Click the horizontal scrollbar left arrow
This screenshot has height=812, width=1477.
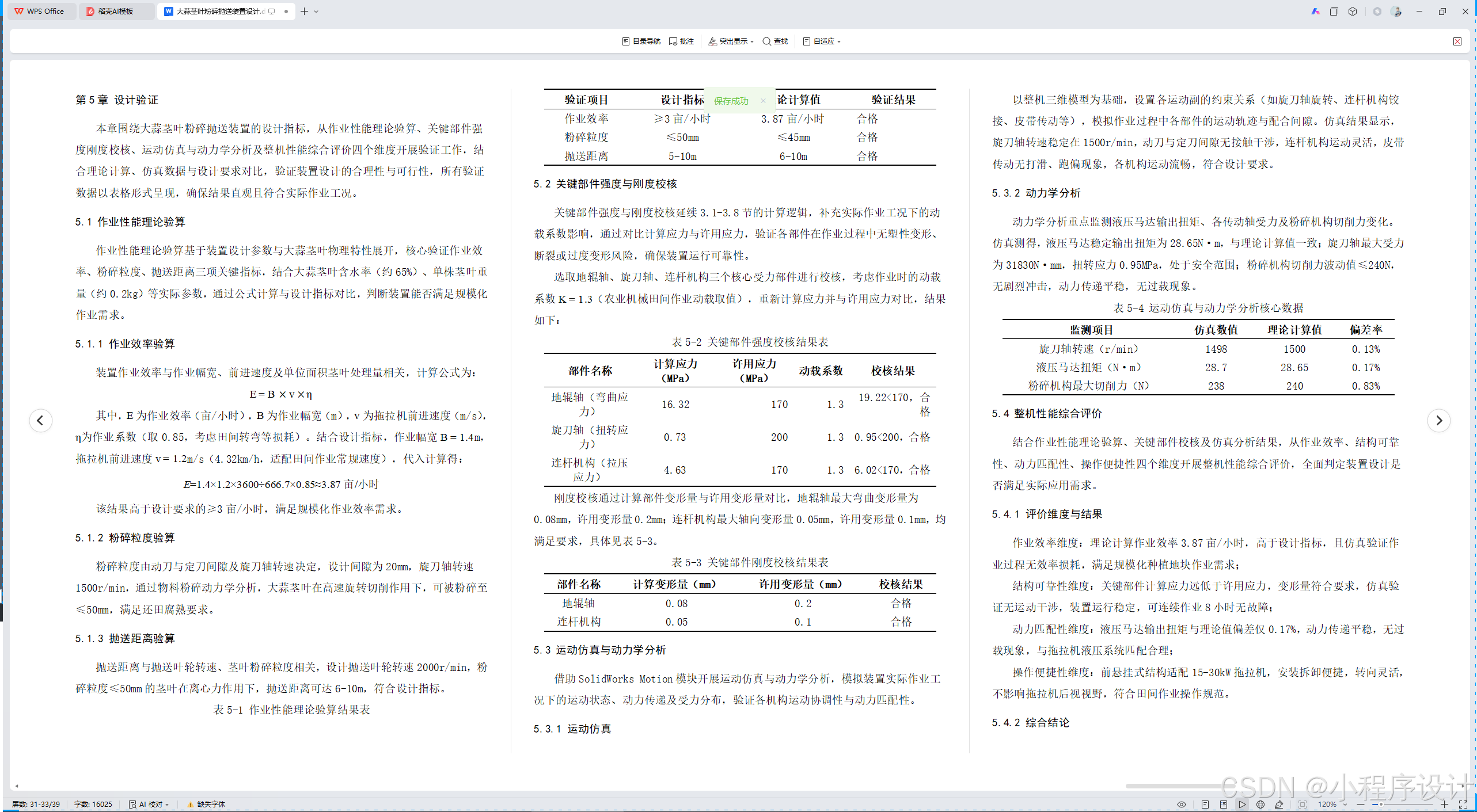click(17, 786)
